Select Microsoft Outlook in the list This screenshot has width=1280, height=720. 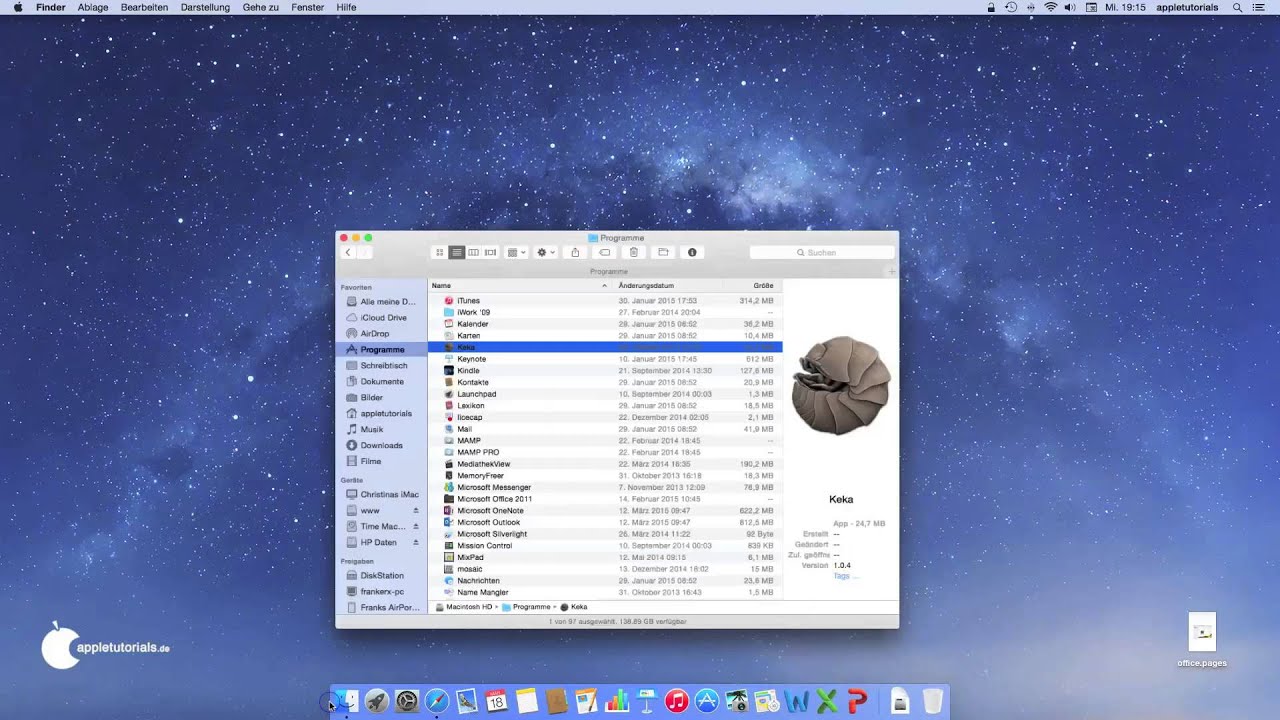605,522
